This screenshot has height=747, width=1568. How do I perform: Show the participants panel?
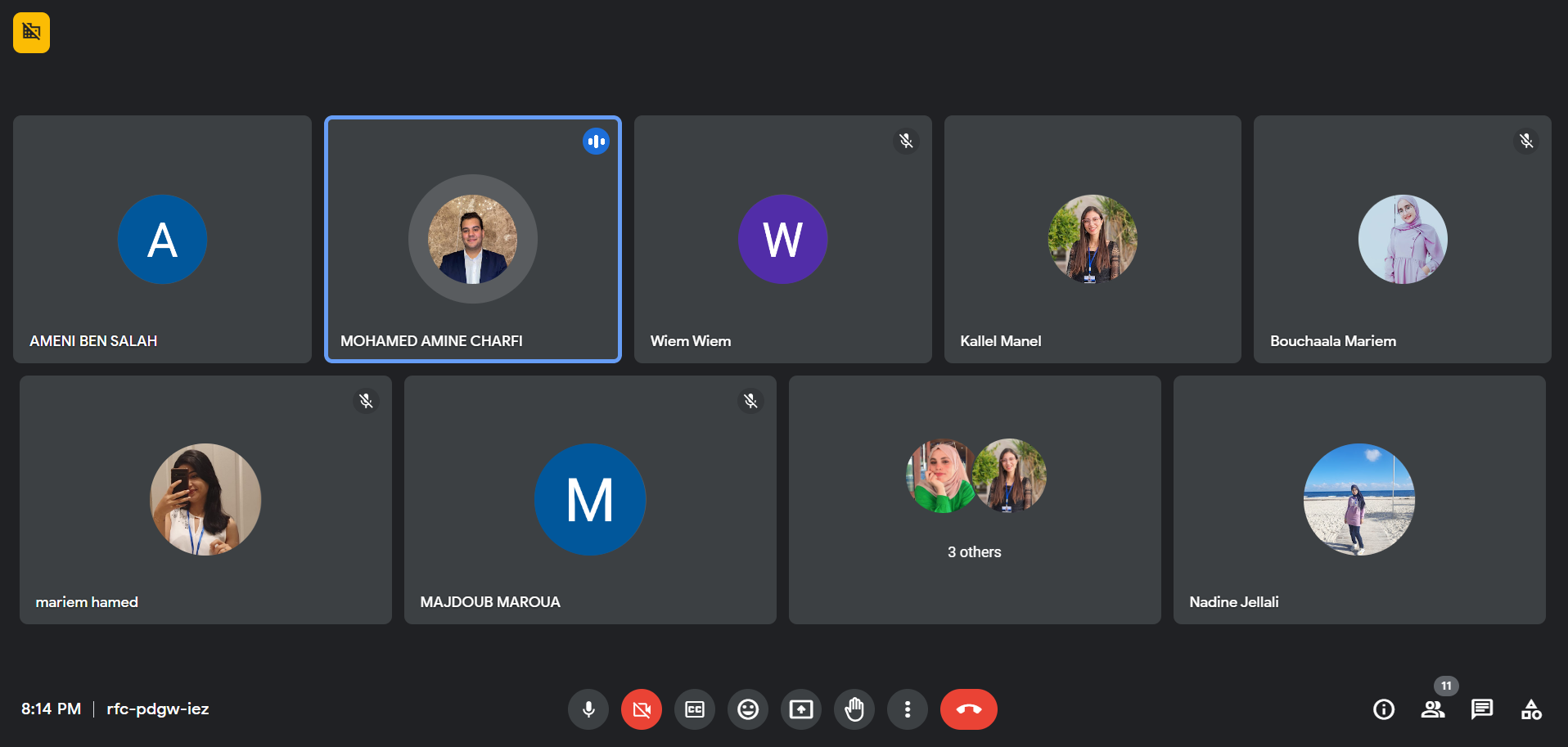point(1433,709)
